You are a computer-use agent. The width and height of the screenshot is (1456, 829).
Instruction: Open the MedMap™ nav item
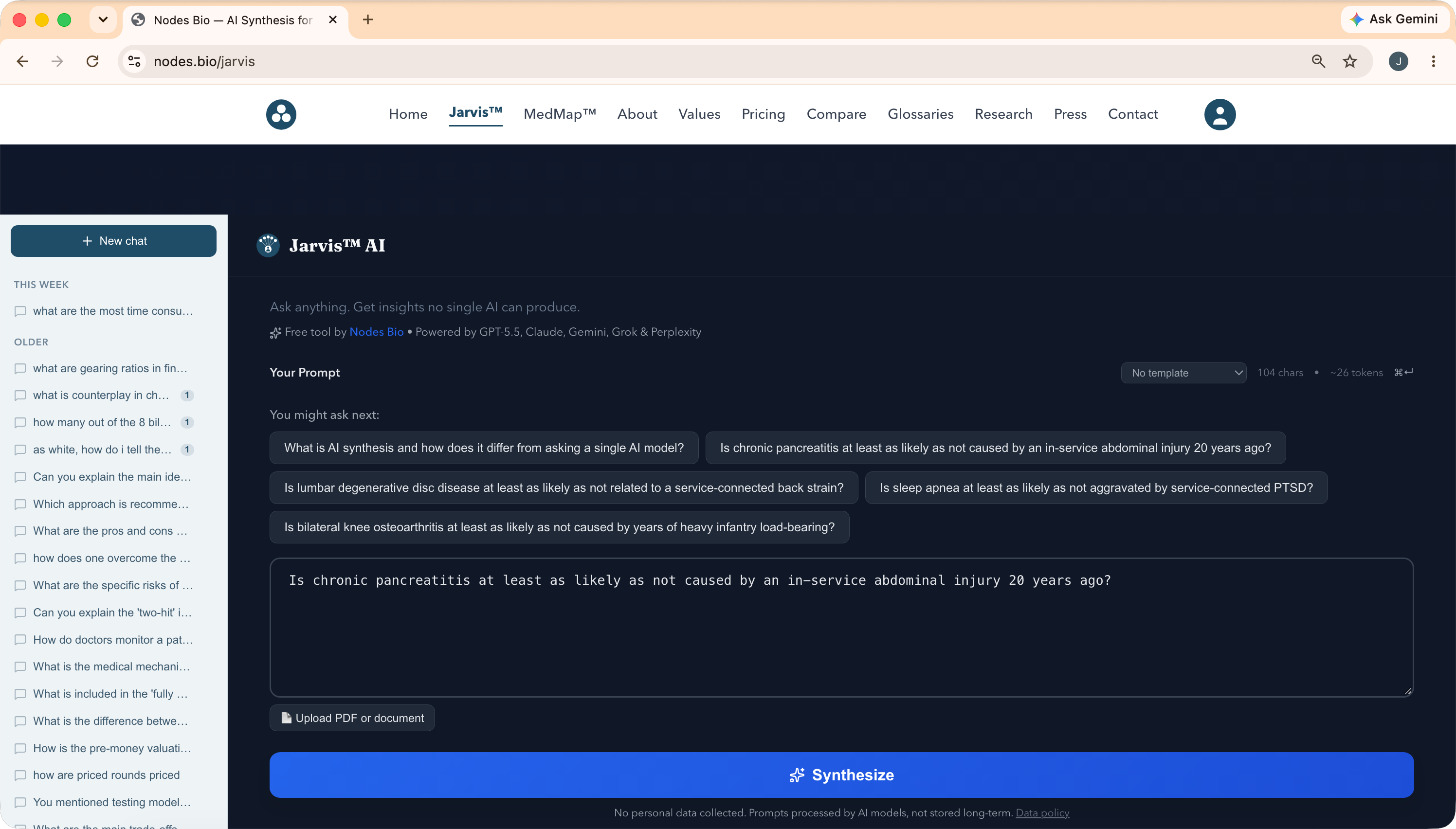[560, 114]
